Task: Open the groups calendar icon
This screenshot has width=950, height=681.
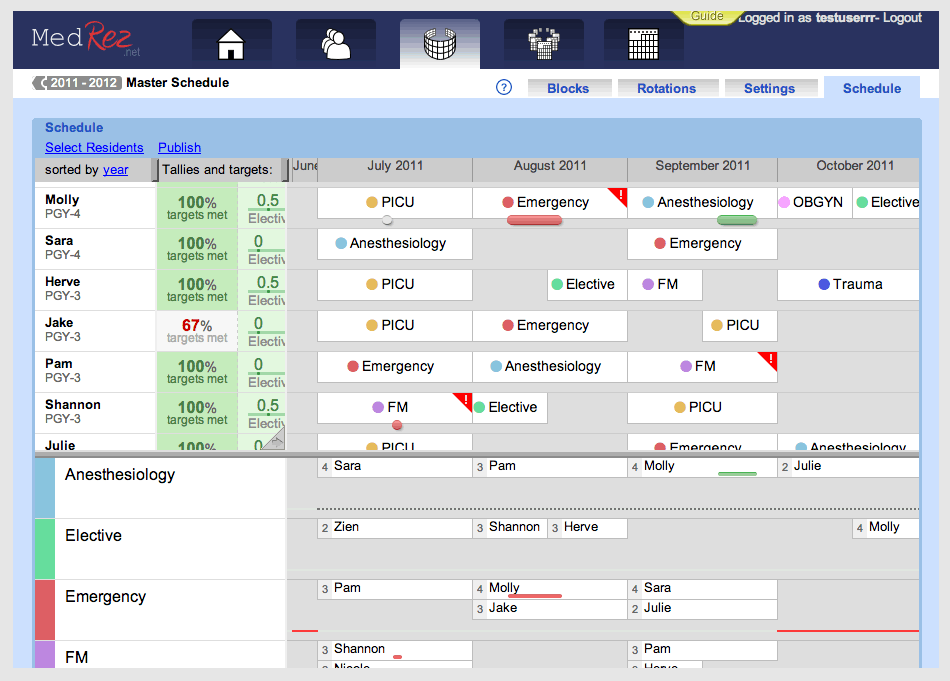Action: point(543,43)
